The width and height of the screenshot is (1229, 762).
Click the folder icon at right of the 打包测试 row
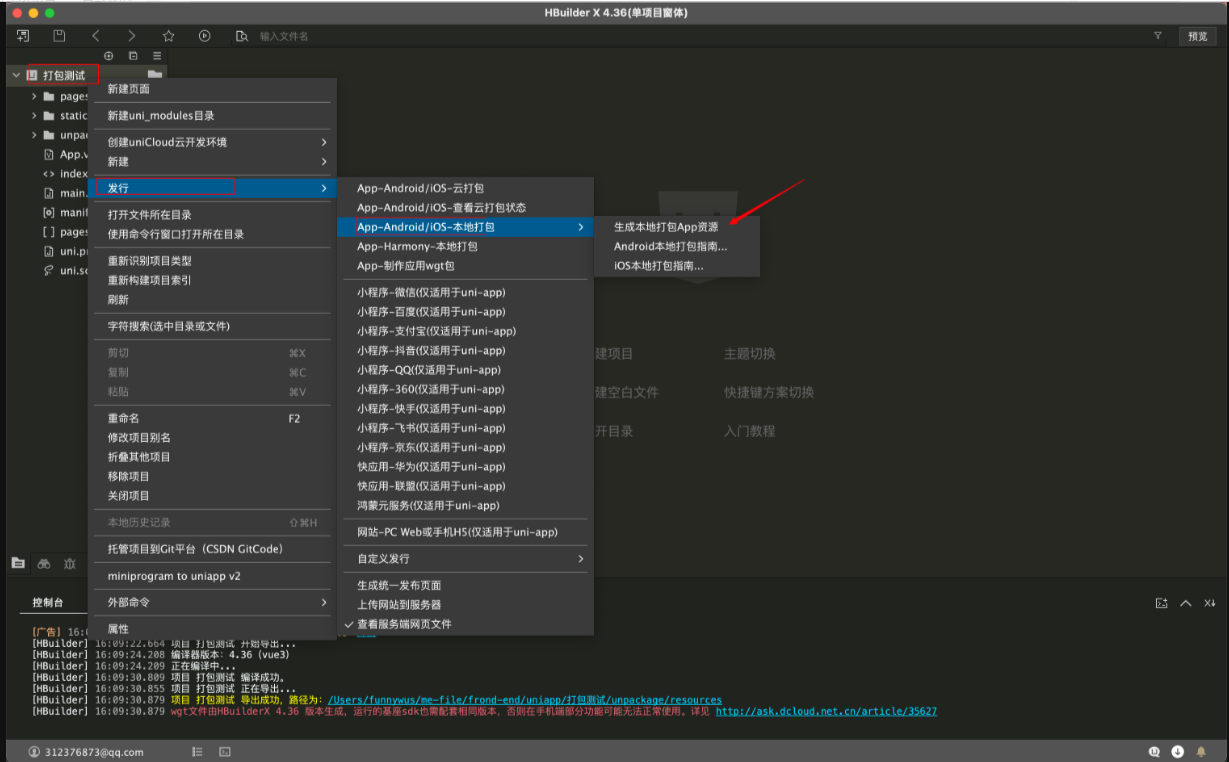click(155, 75)
